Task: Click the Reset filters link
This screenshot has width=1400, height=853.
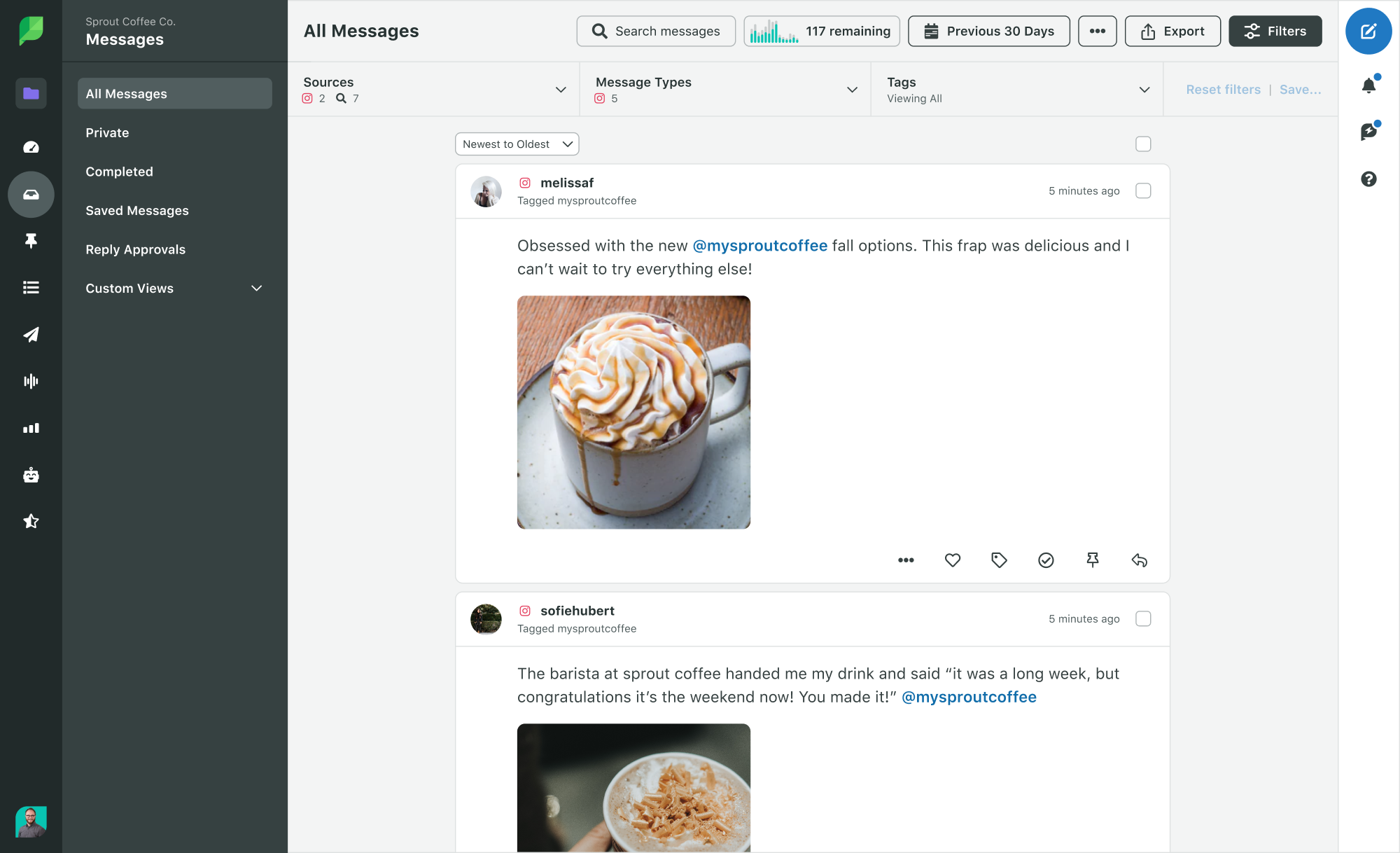Action: (1222, 89)
